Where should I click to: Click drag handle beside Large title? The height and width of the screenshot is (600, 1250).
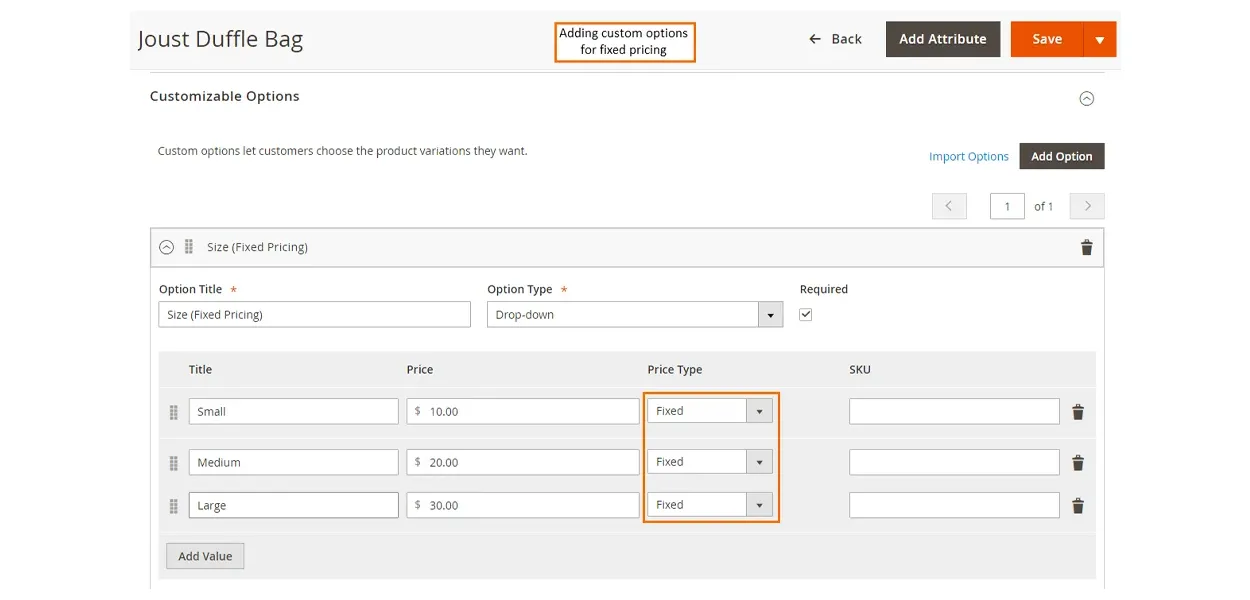tap(174, 506)
